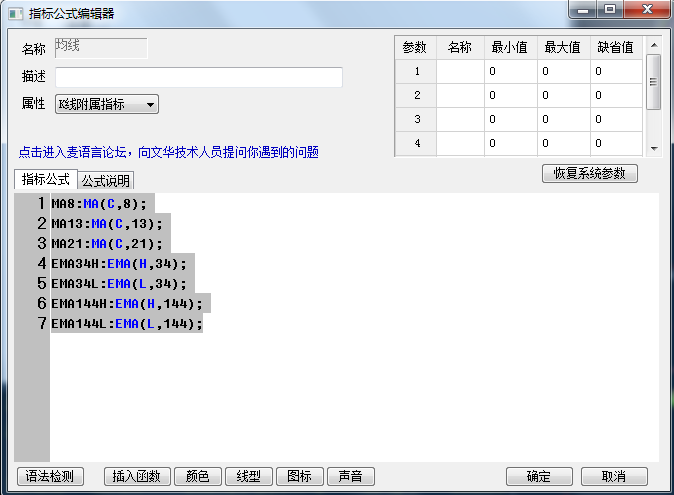Viewport: 674px width, 495px height.
Task: Open the 颜色 color picker
Action: (x=197, y=477)
